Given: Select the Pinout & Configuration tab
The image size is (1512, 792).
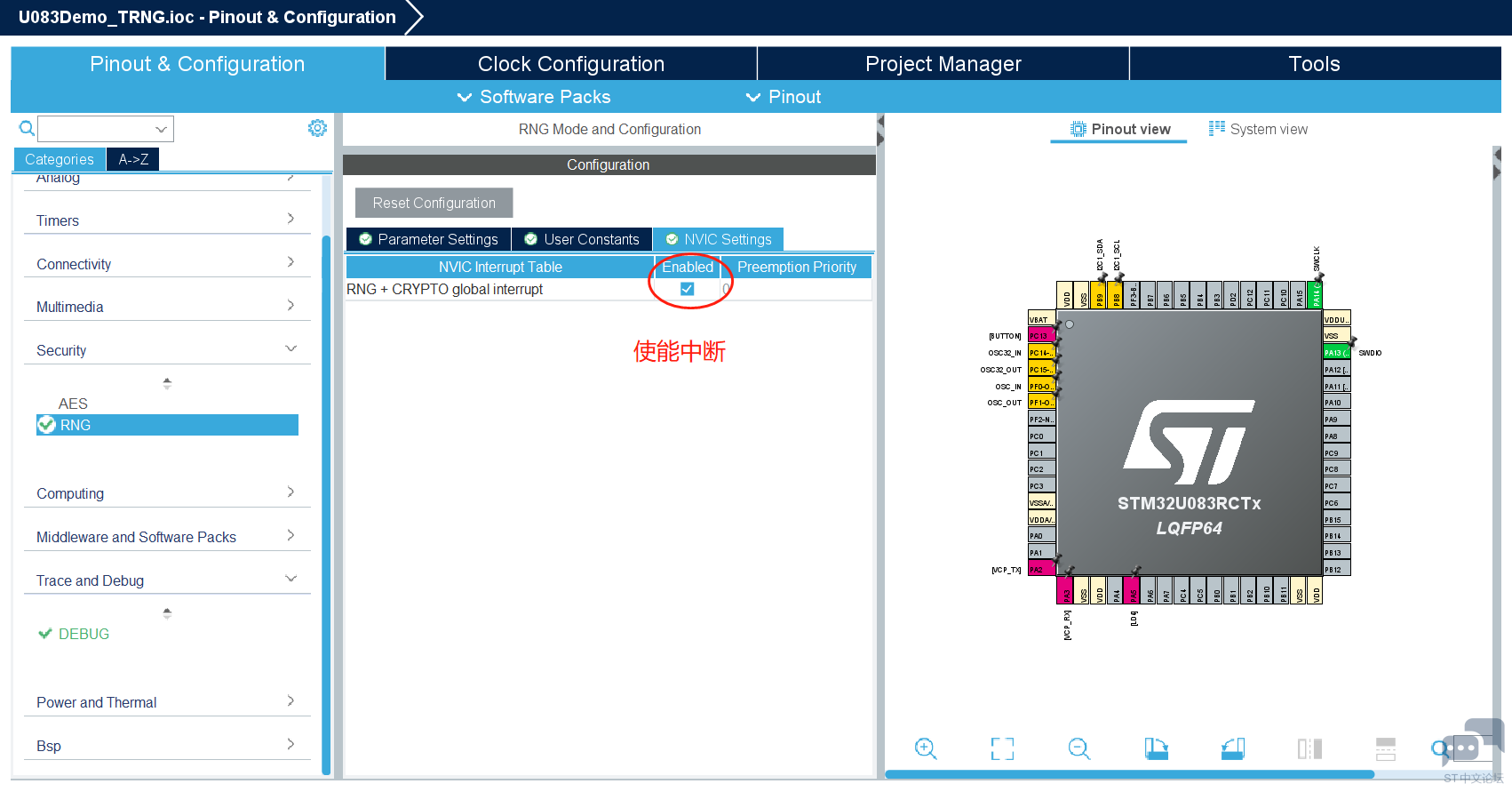Looking at the screenshot, I should (197, 64).
